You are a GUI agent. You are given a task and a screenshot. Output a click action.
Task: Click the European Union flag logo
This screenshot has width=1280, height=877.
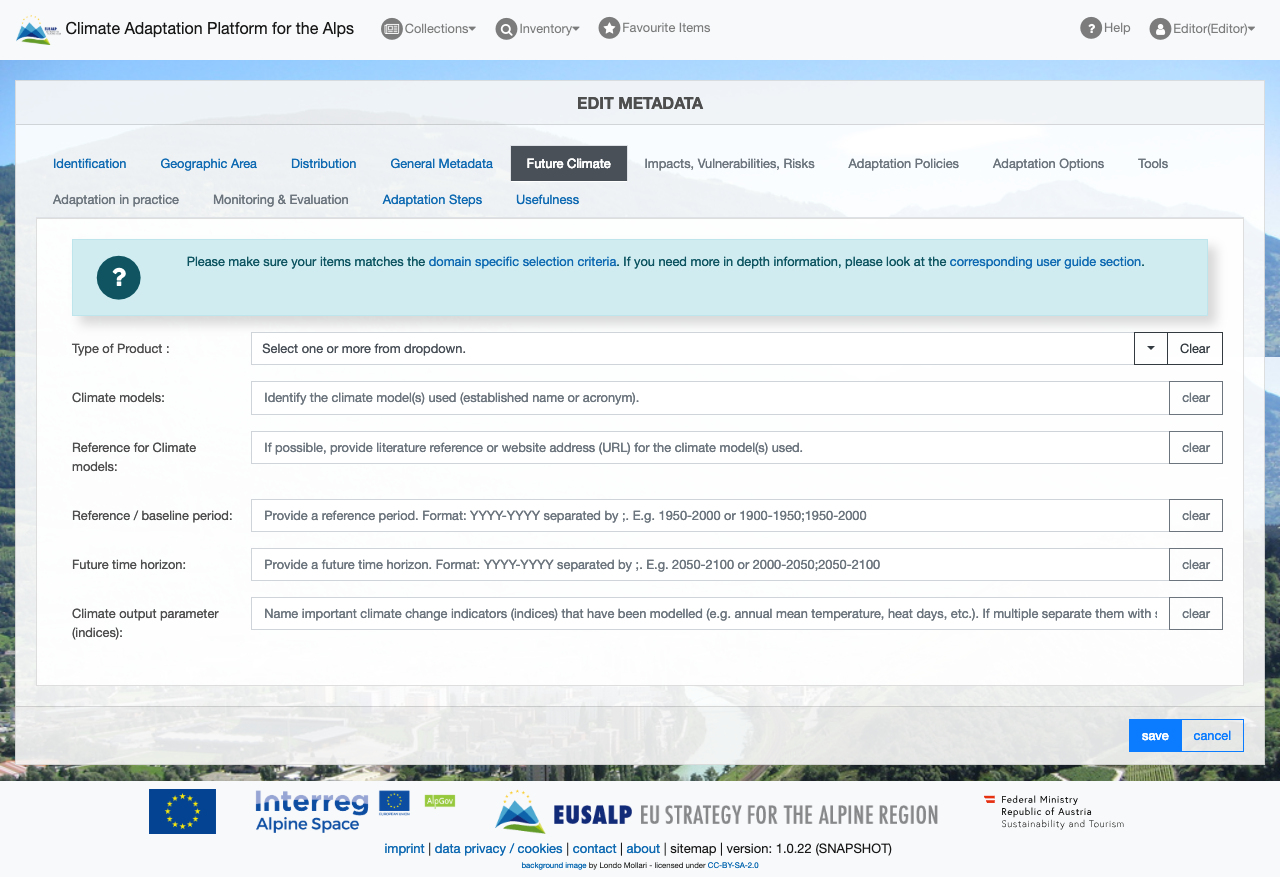(182, 811)
